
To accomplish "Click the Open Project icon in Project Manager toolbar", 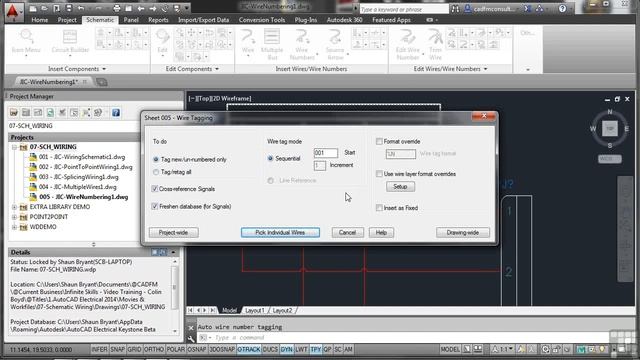I will 14,113.
